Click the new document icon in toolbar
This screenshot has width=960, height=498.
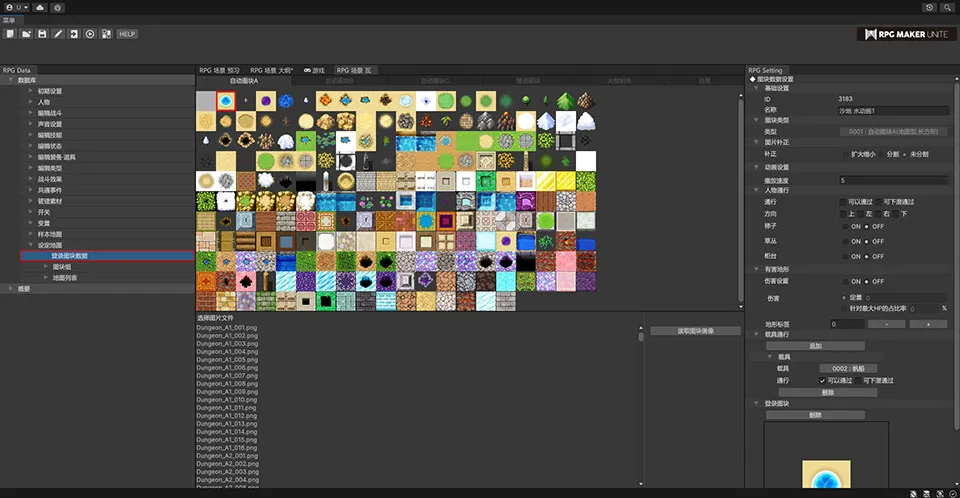point(10,34)
